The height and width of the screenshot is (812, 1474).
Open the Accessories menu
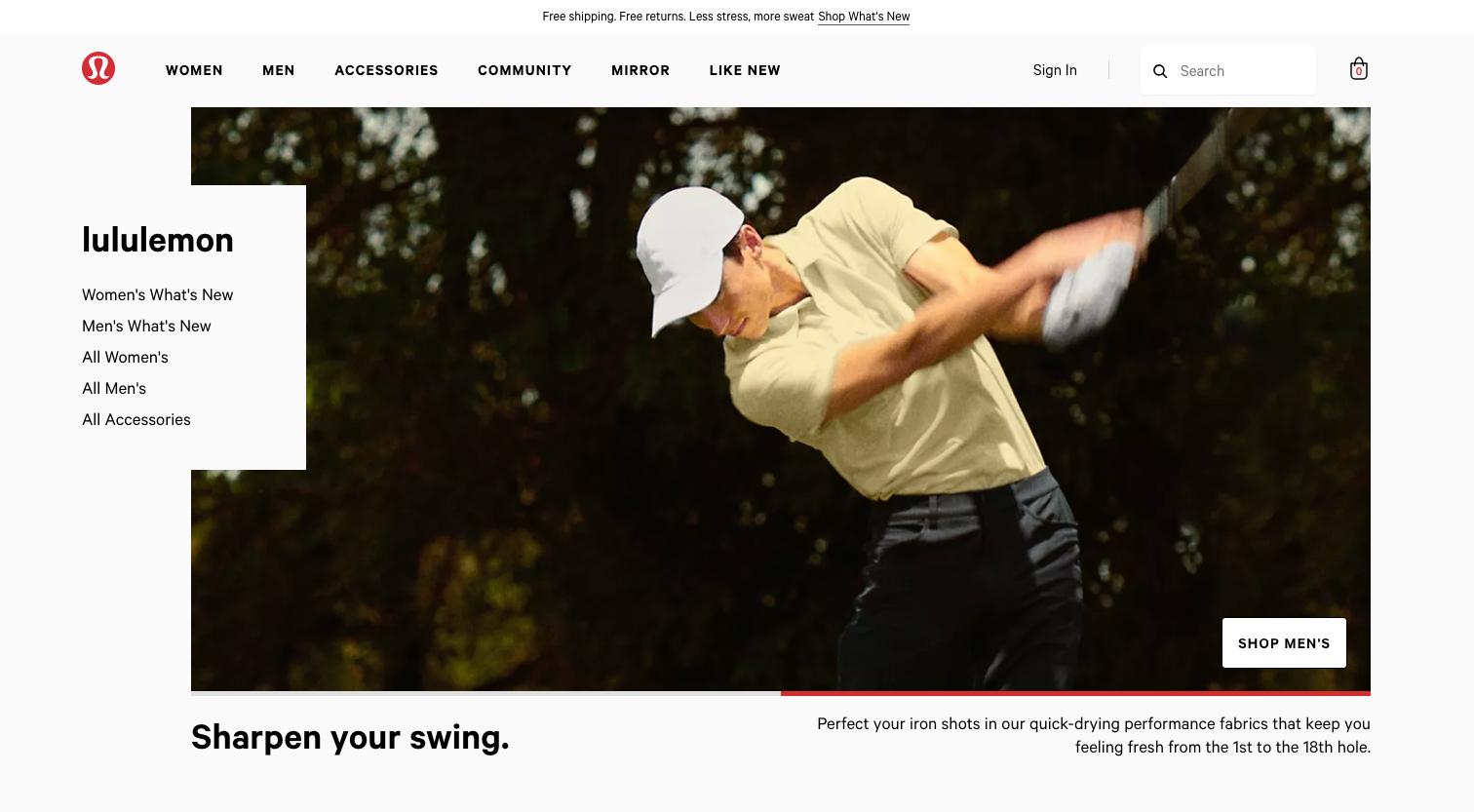[386, 70]
